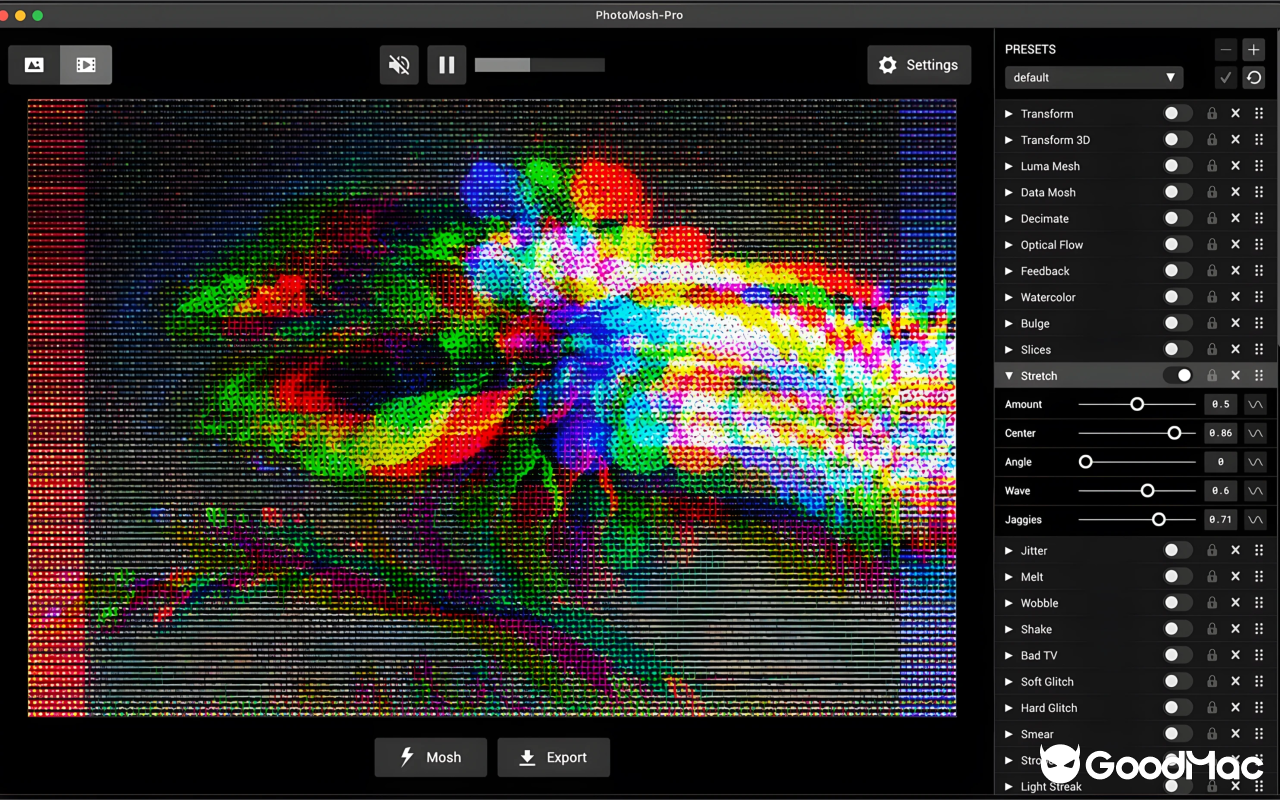1280x800 pixels.
Task: Collapse the Stretch effect panel
Action: point(1009,375)
